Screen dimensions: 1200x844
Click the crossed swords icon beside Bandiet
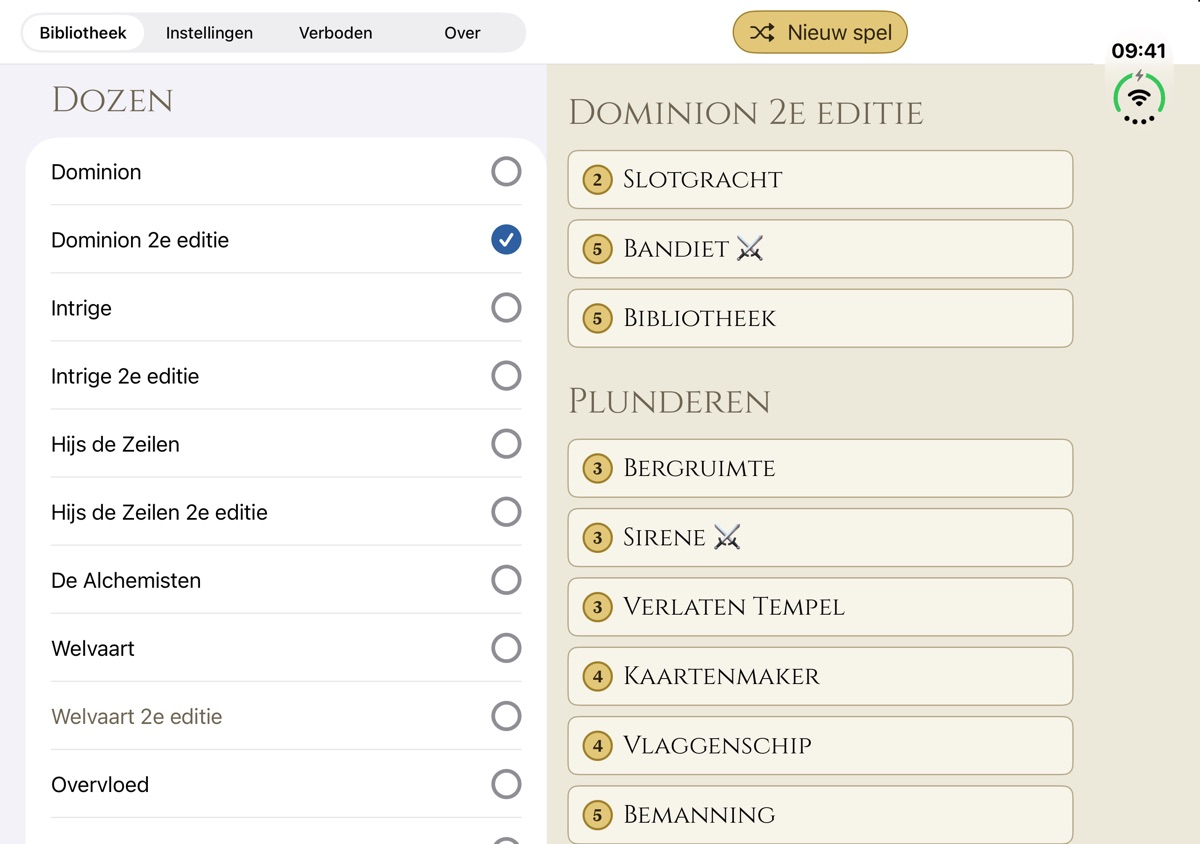pyautogui.click(x=750, y=249)
